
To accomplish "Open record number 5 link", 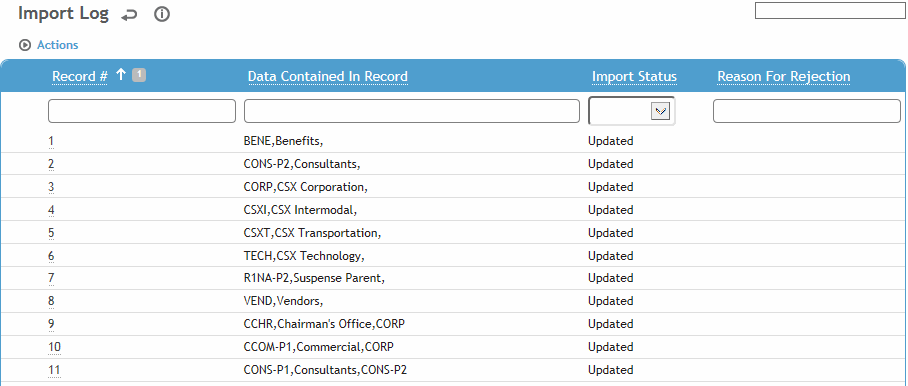I will coord(51,233).
